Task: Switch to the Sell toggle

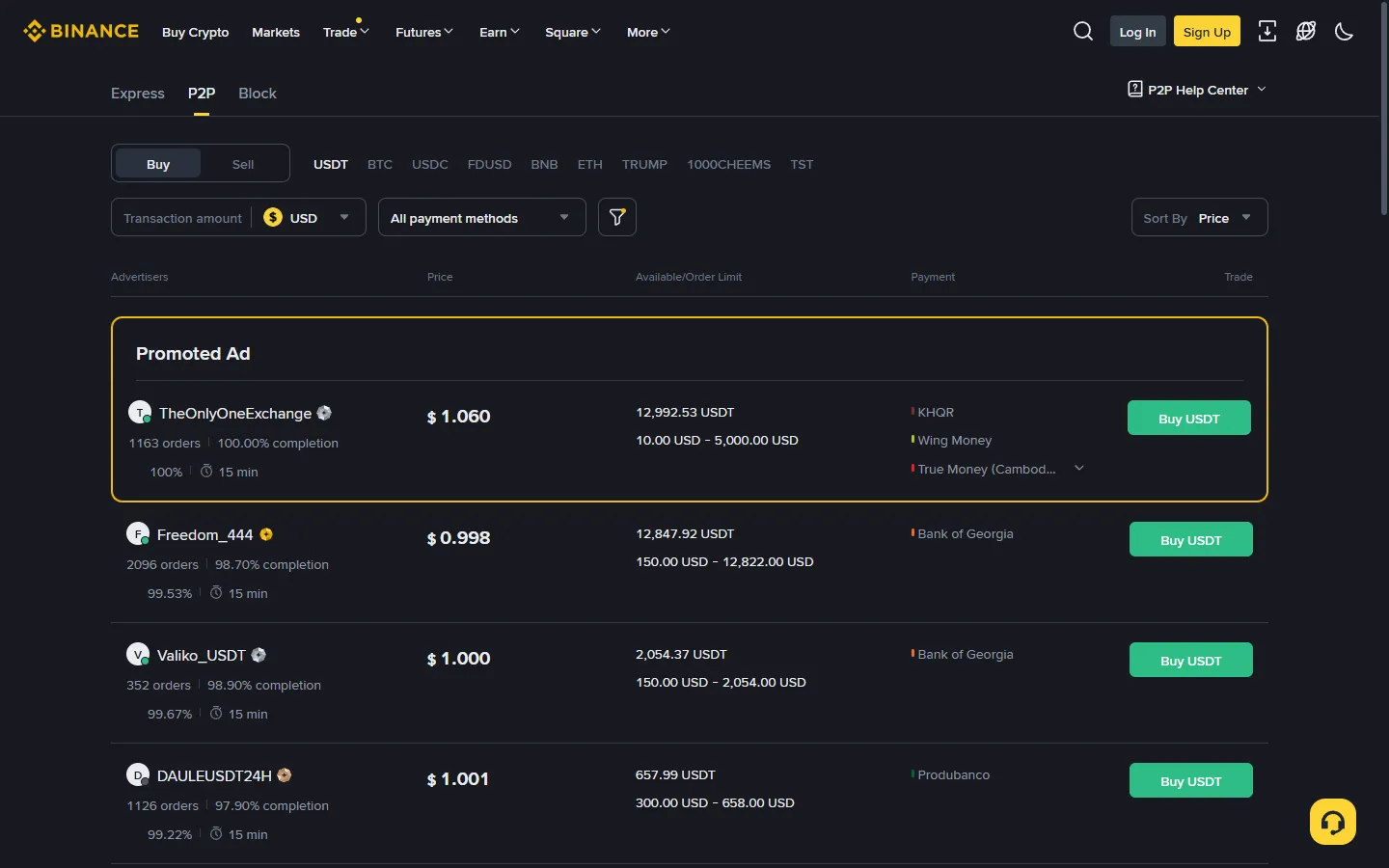Action: 243,164
